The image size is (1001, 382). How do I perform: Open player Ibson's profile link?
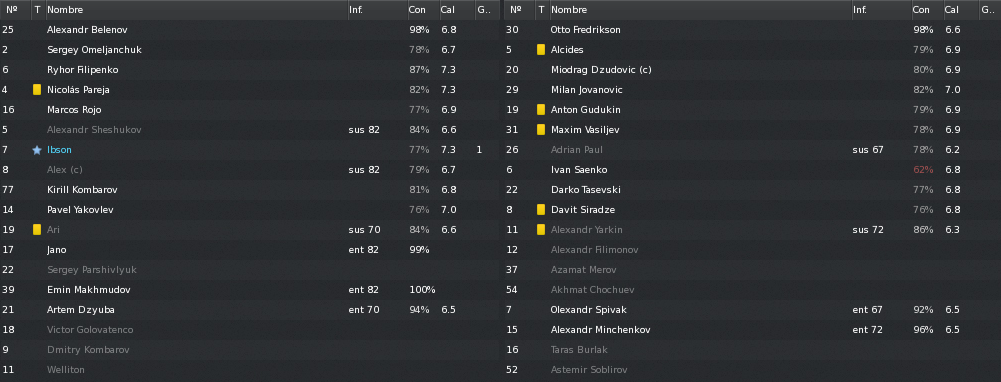point(59,149)
